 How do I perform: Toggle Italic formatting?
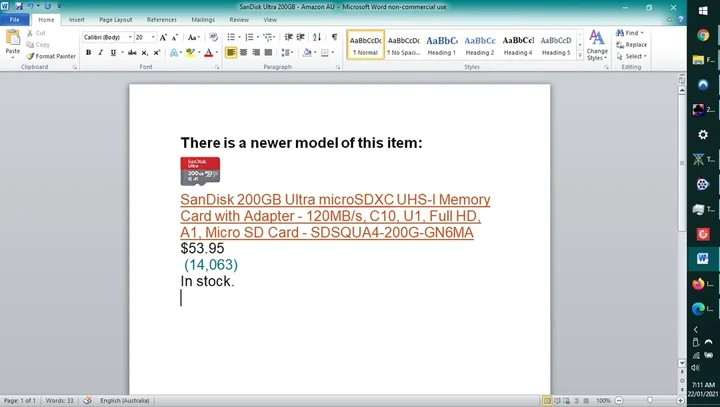101,53
